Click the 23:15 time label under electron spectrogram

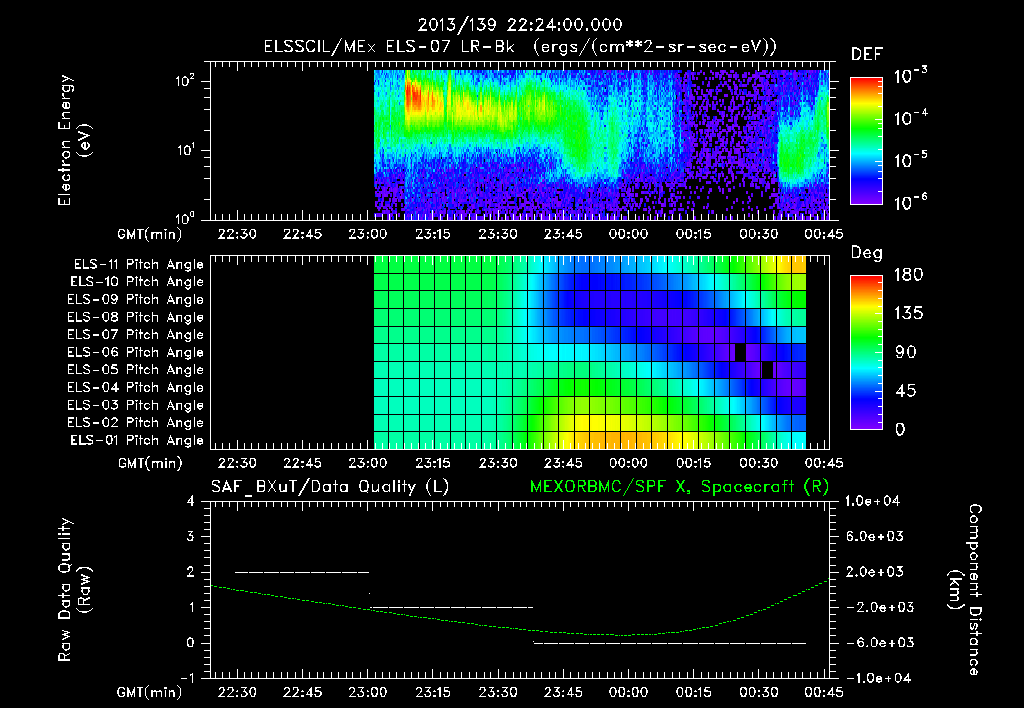point(432,234)
